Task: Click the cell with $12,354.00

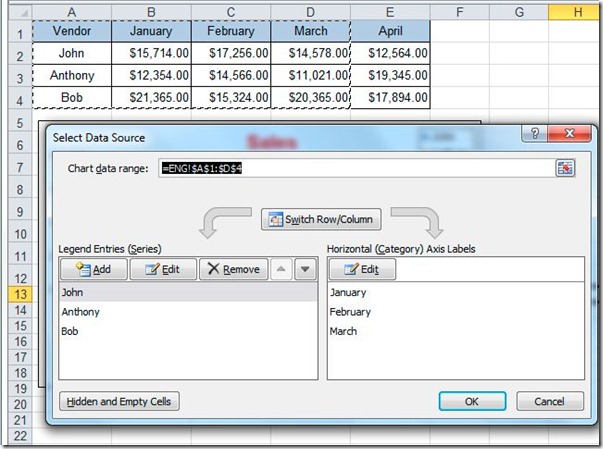Action: (x=152, y=76)
